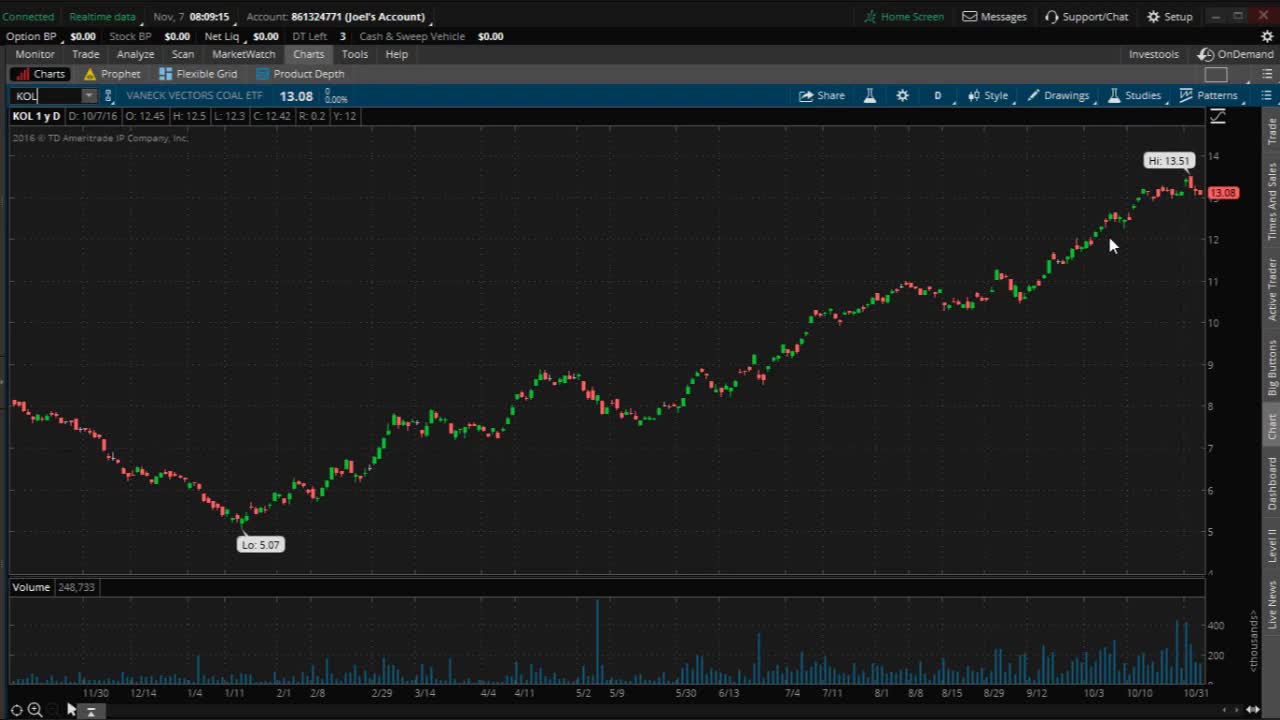Open the Patterns menu
Screen dimensions: 1280x720
pos(1209,96)
